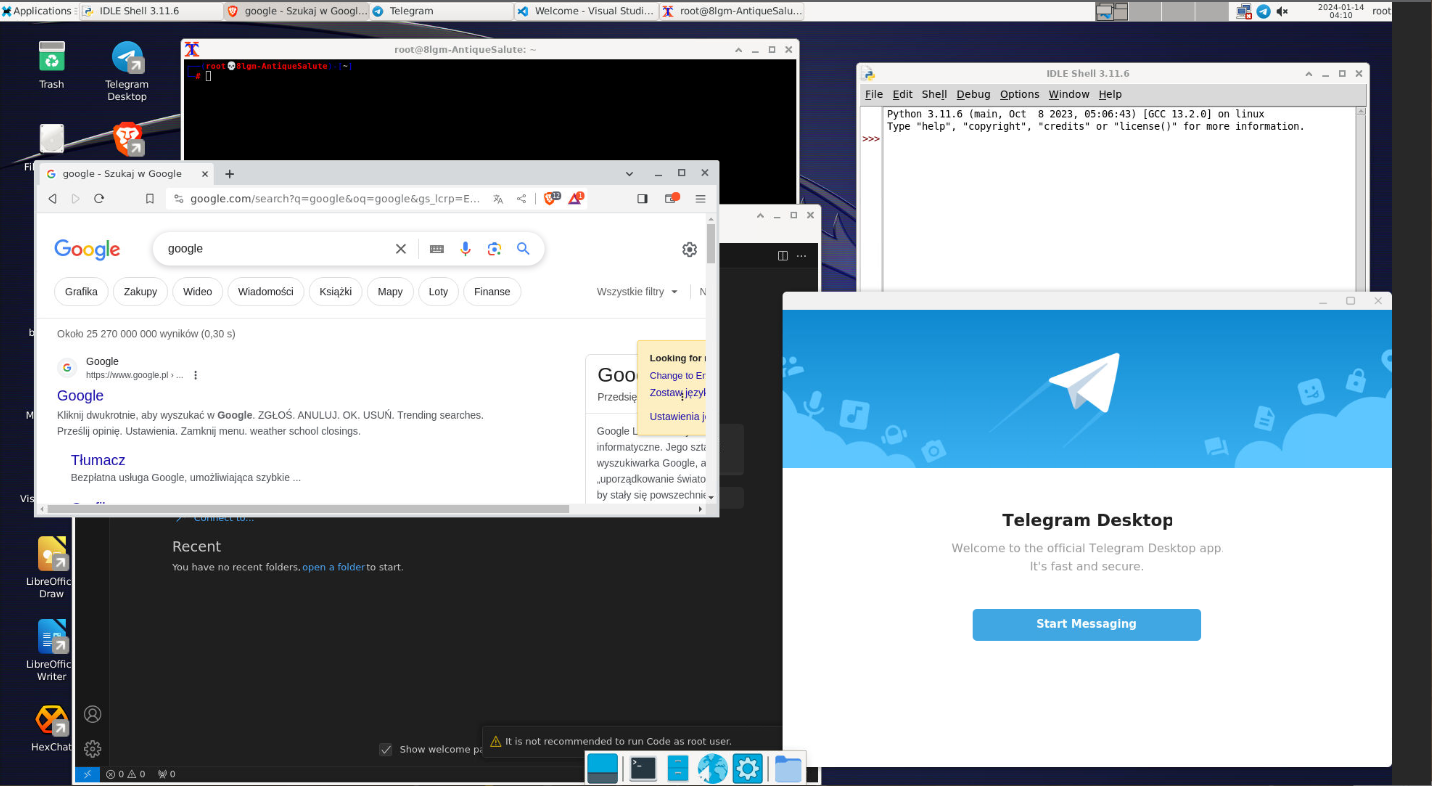This screenshot has height=786, width=1432.
Task: Split the VS Code editor layout icon
Action: point(783,256)
